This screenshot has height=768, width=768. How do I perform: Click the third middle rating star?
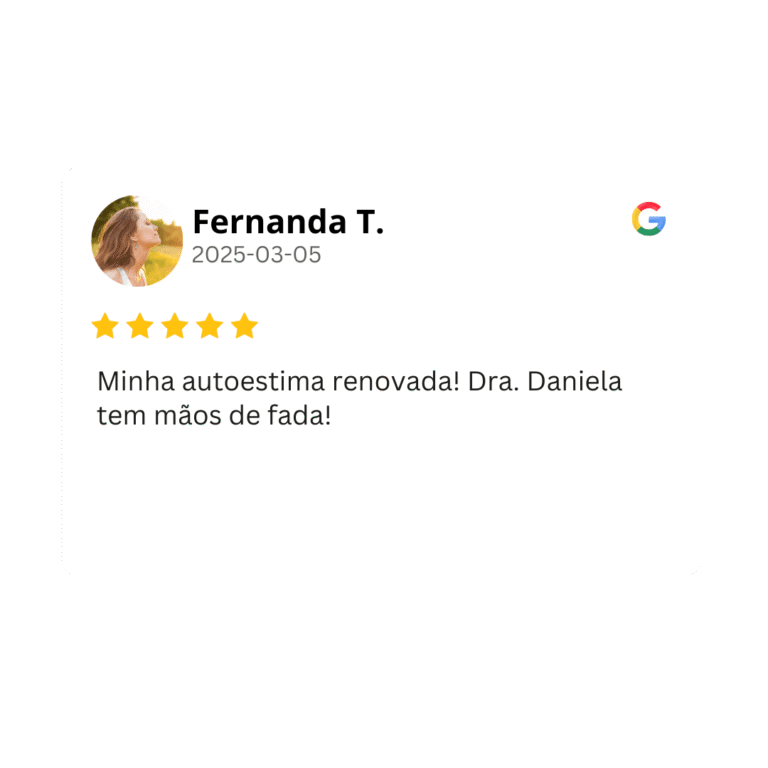pos(175,326)
